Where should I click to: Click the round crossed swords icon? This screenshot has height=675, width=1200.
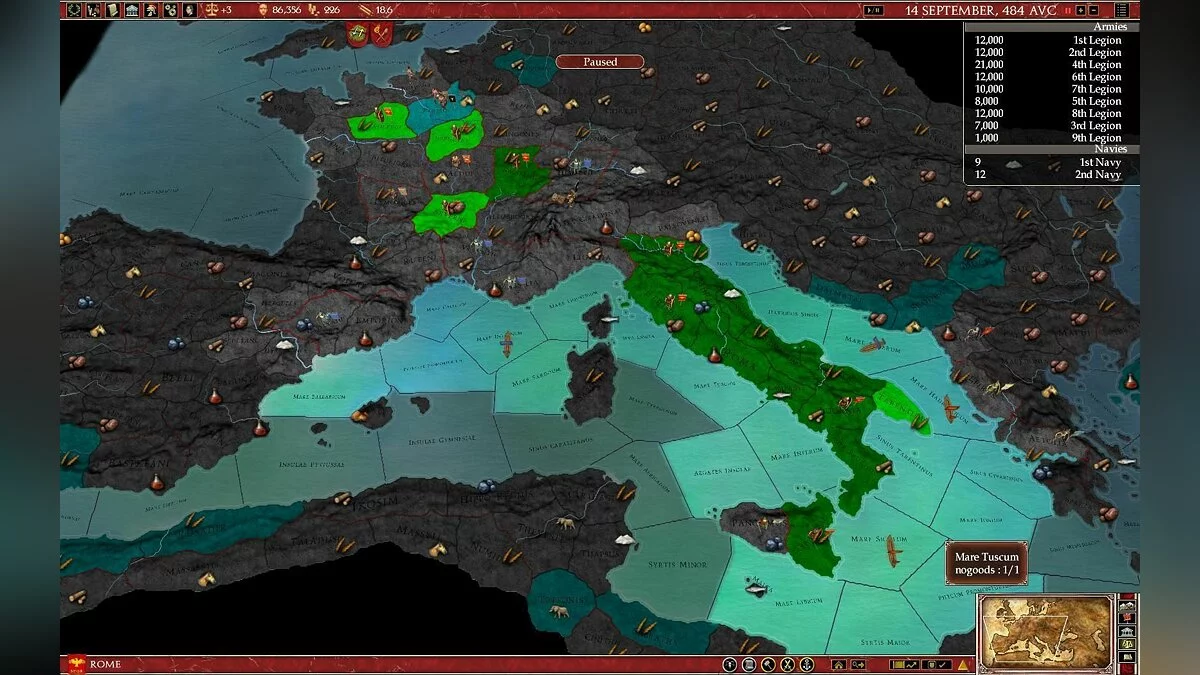coord(787,665)
